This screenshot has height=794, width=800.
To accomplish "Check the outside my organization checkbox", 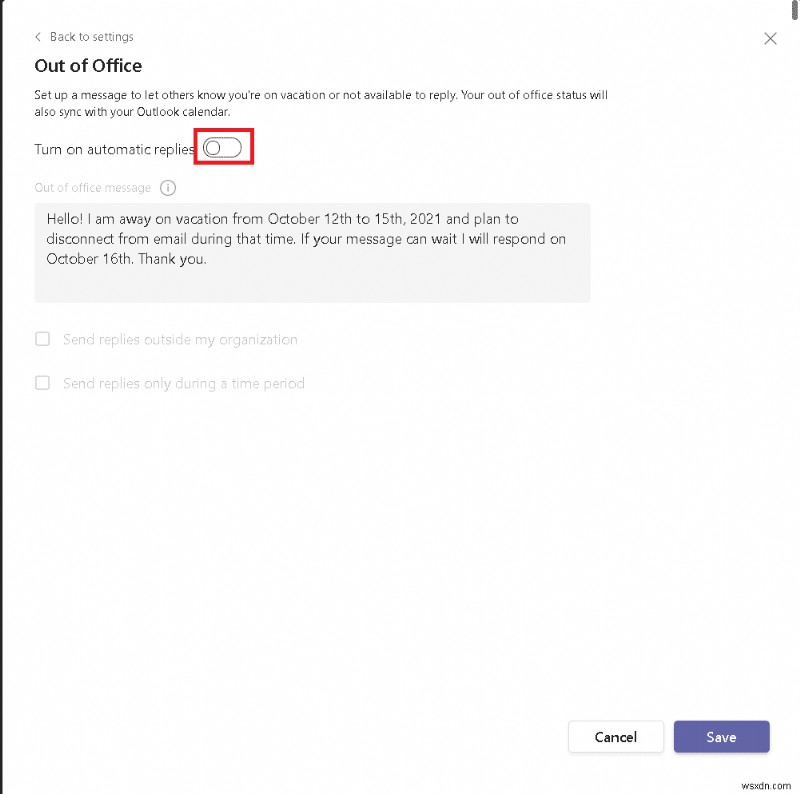I will point(43,339).
